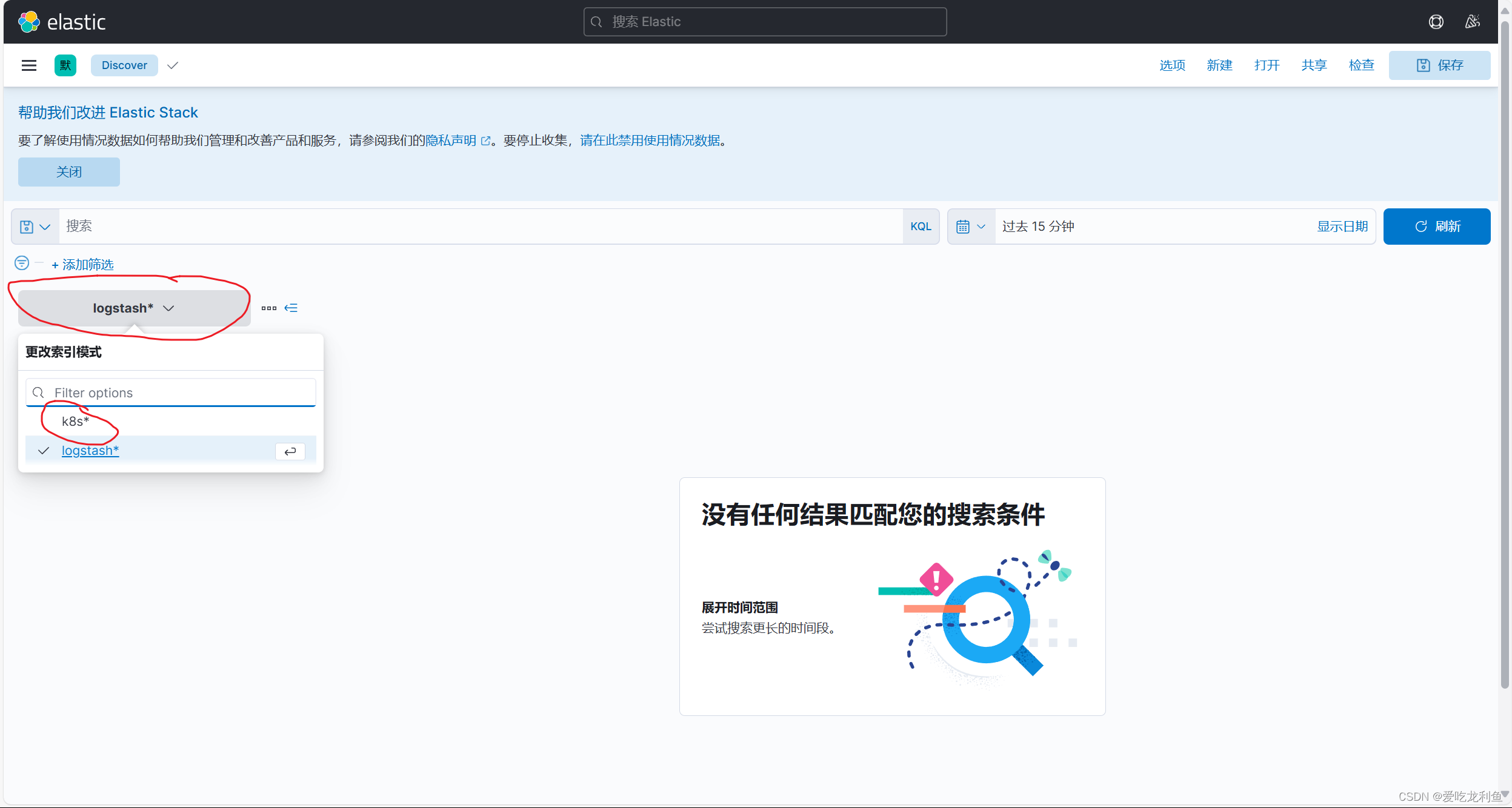The width and height of the screenshot is (1512, 808).
Task: Click the 保存 save button
Action: [x=1439, y=65]
